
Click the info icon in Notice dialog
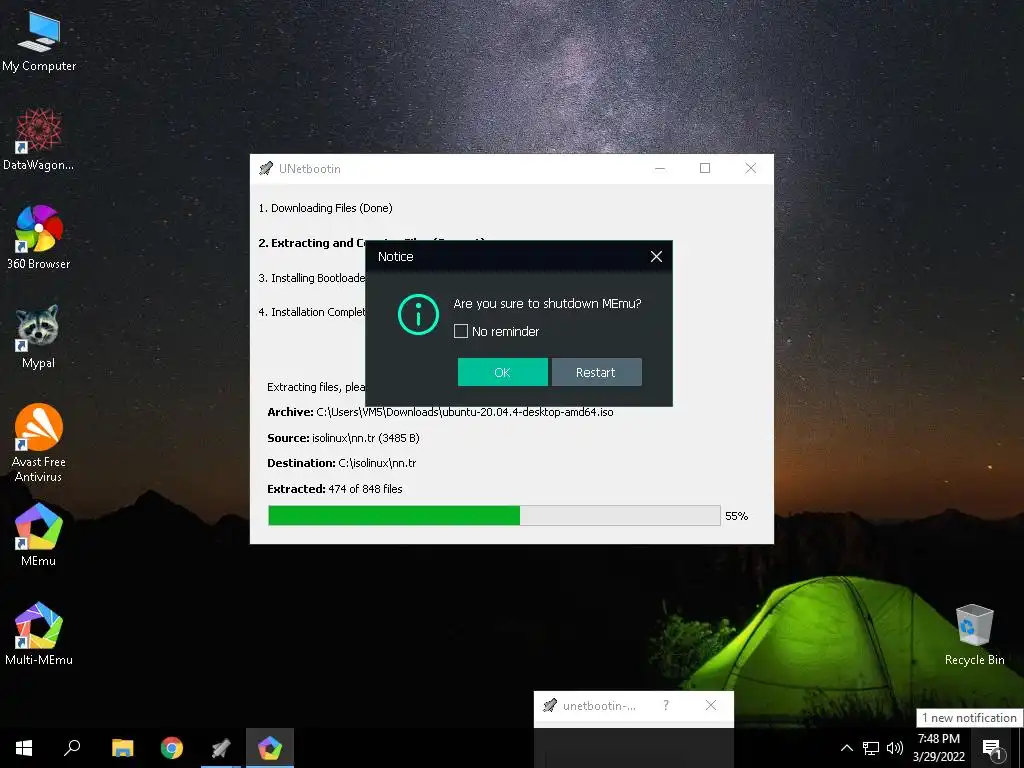point(418,314)
